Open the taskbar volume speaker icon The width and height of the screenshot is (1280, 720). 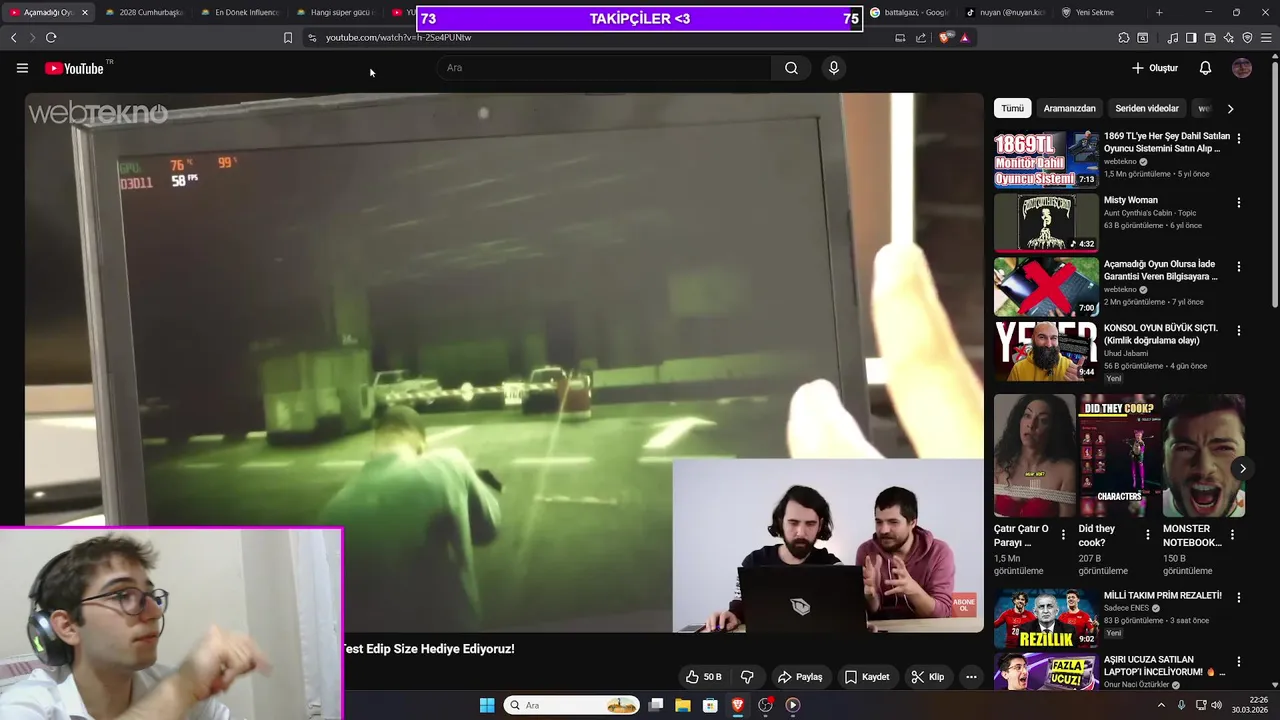coord(1217,705)
